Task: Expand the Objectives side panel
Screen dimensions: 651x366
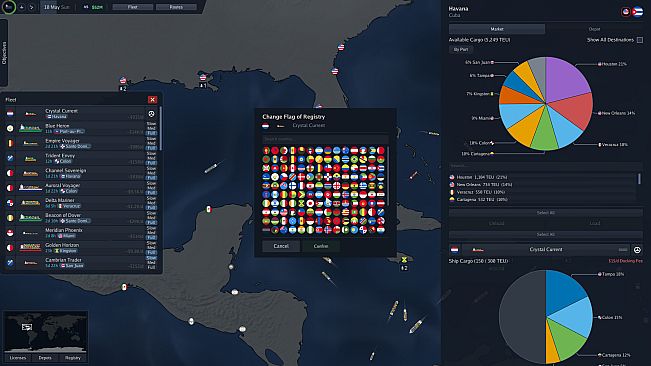Action: pyautogui.click(x=4, y=53)
